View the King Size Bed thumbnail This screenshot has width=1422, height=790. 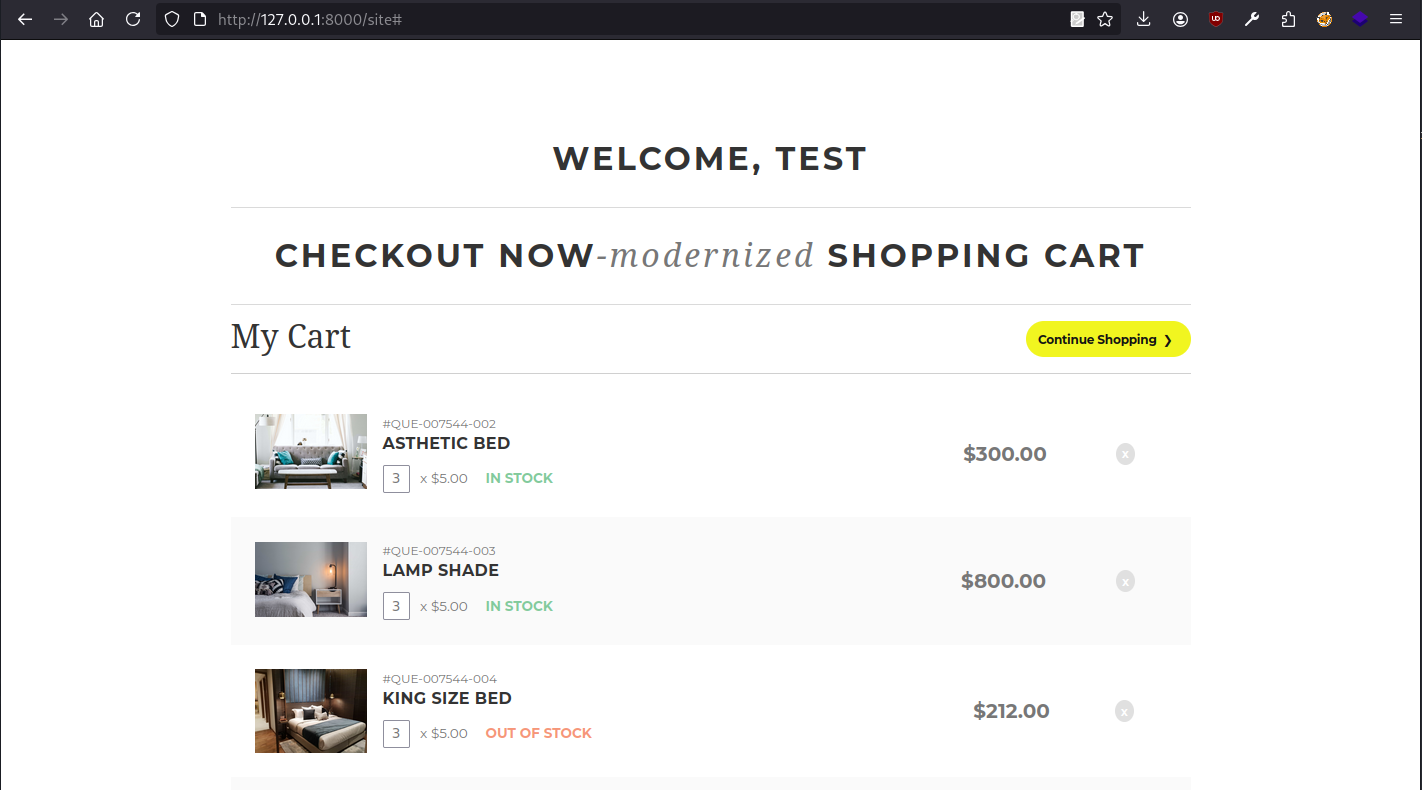[310, 710]
